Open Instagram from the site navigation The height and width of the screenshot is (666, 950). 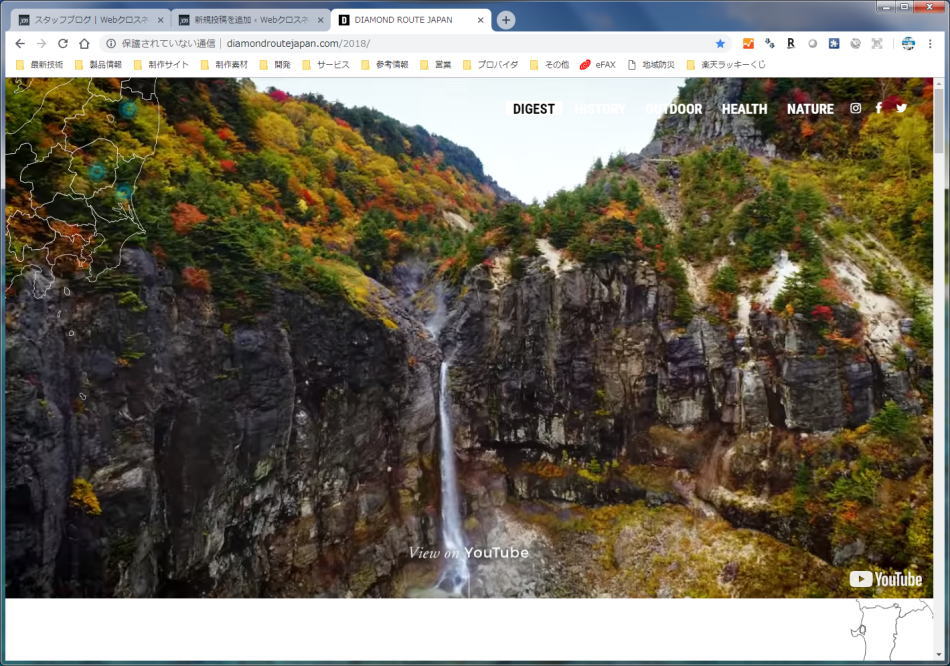click(854, 108)
